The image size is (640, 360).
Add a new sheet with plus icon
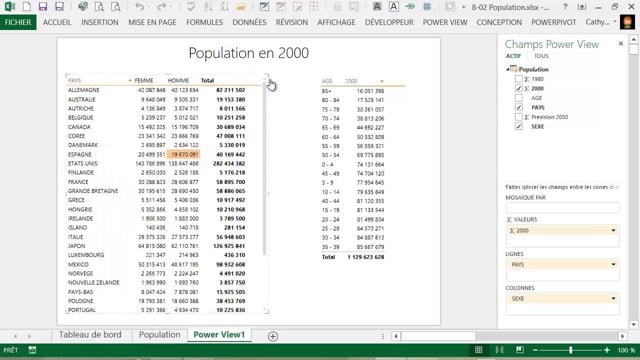click(273, 336)
